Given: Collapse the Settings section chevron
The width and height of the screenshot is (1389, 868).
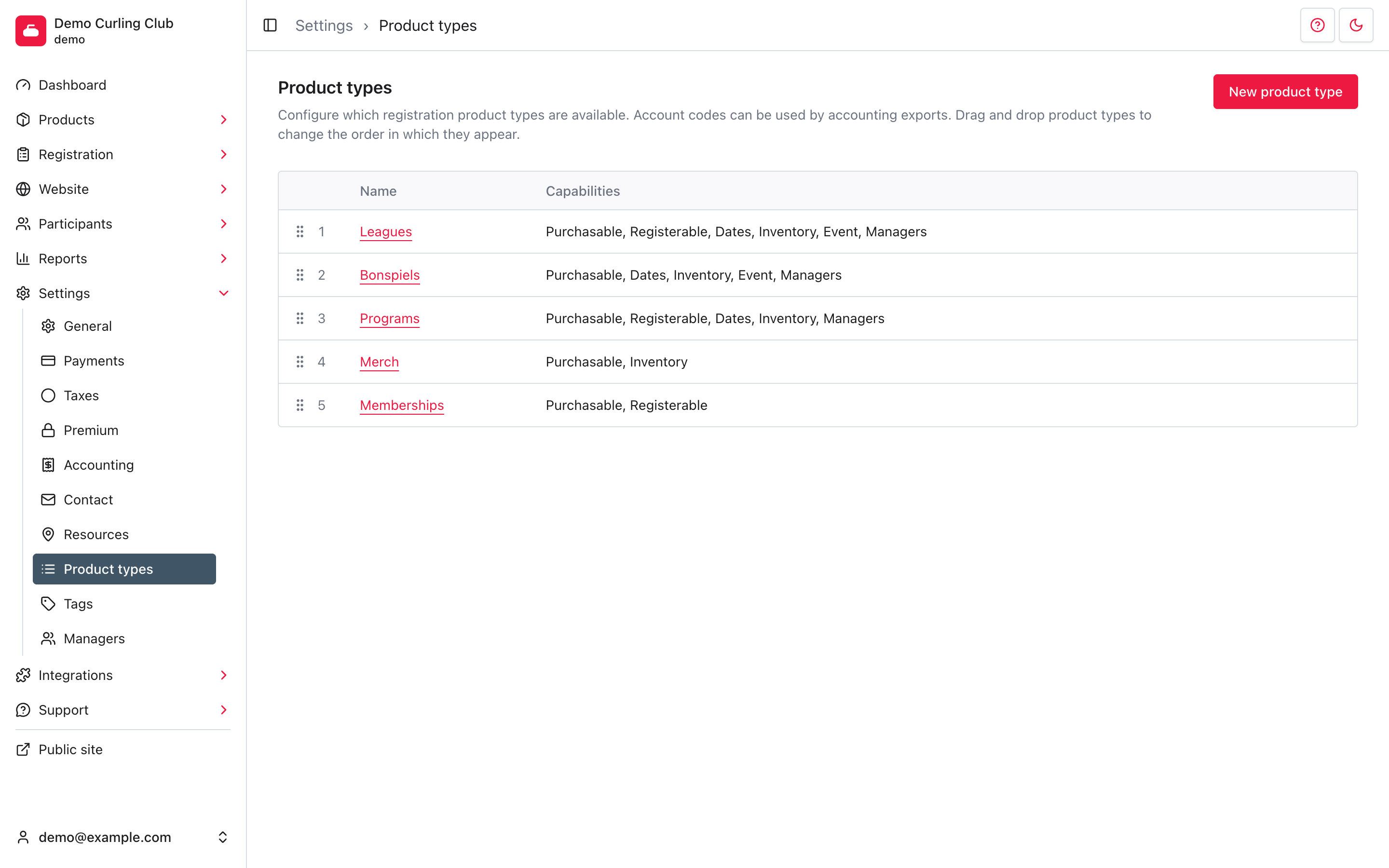Looking at the screenshot, I should pos(224,293).
